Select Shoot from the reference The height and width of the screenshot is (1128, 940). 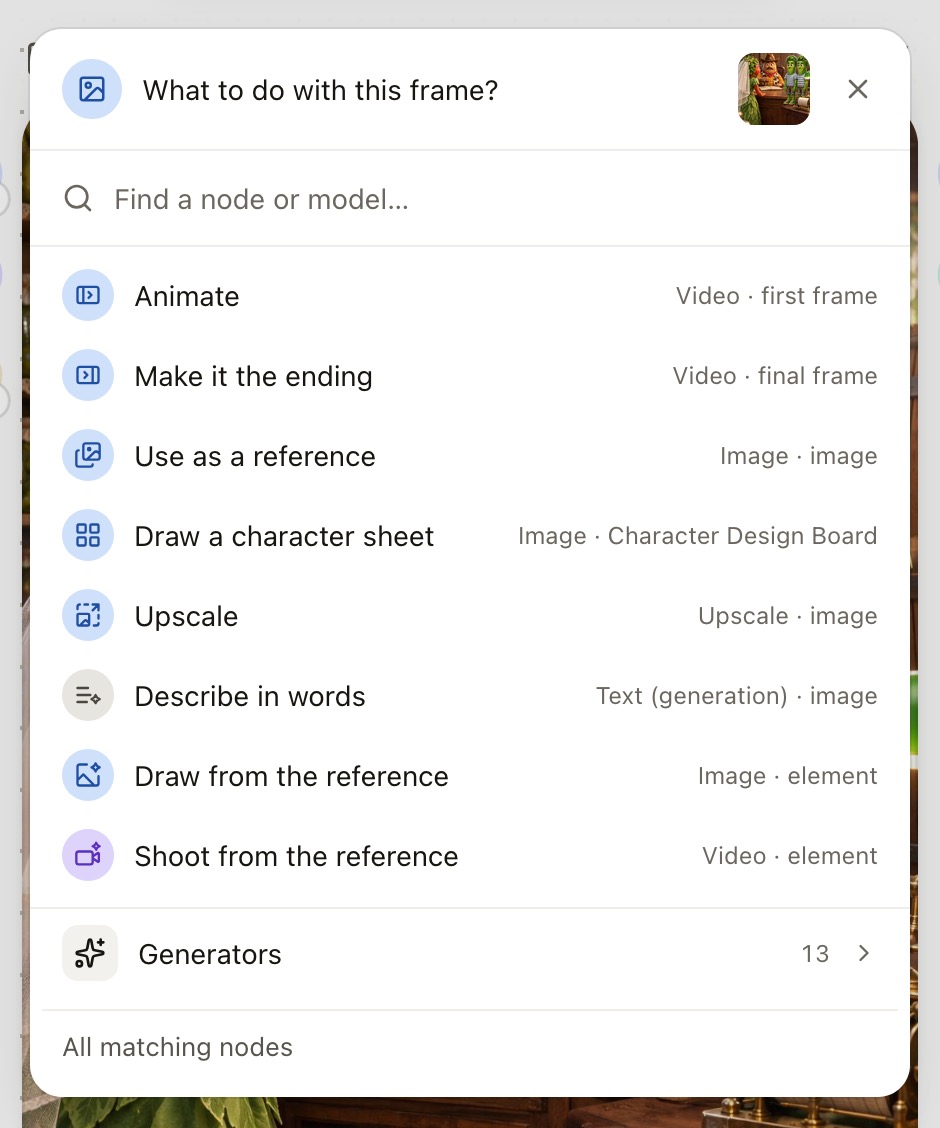point(470,855)
